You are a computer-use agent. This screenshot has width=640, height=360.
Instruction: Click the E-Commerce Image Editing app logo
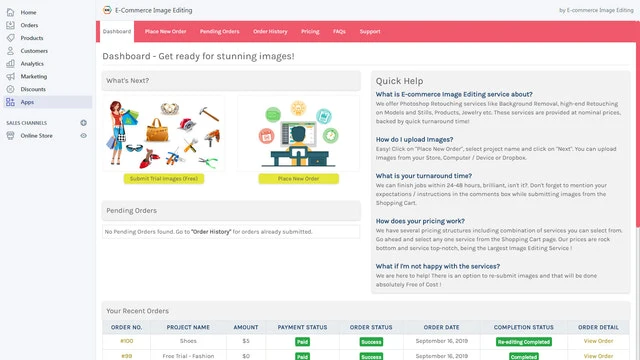[x=107, y=10]
